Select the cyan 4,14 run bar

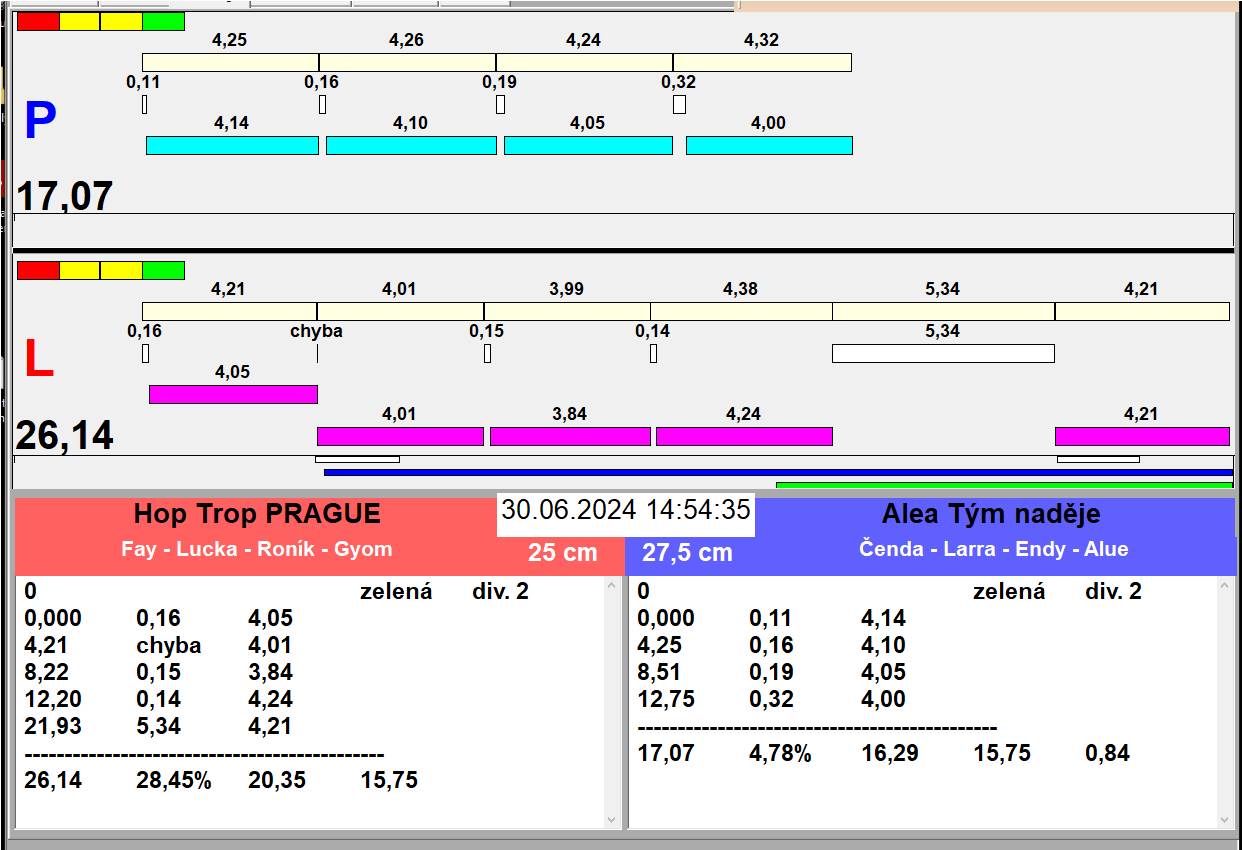point(232,145)
